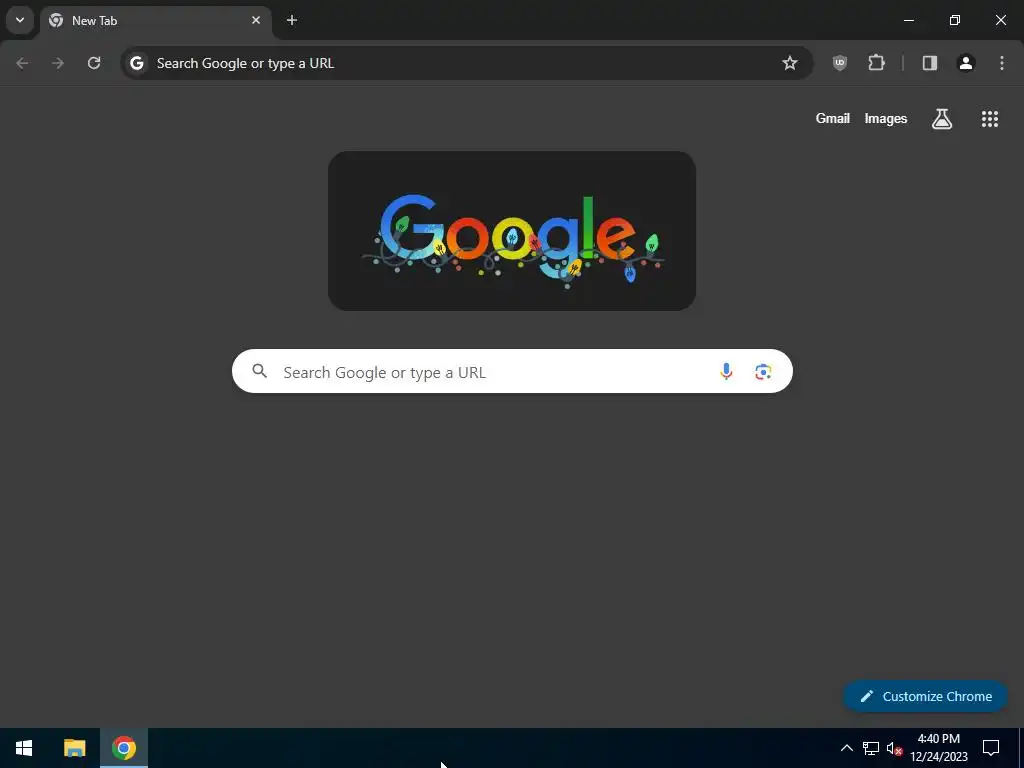Screen dimensions: 1024x768
Task: Open the network status tray icon
Action: [x=871, y=748]
